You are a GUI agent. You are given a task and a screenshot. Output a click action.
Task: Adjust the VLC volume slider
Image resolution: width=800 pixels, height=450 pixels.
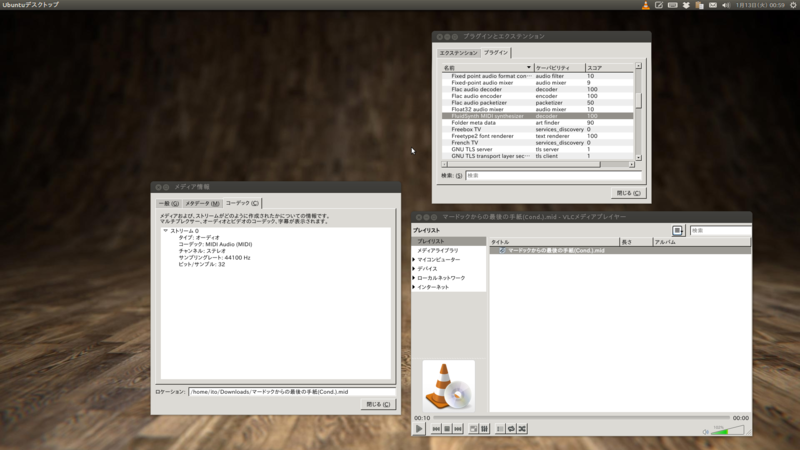click(x=728, y=431)
